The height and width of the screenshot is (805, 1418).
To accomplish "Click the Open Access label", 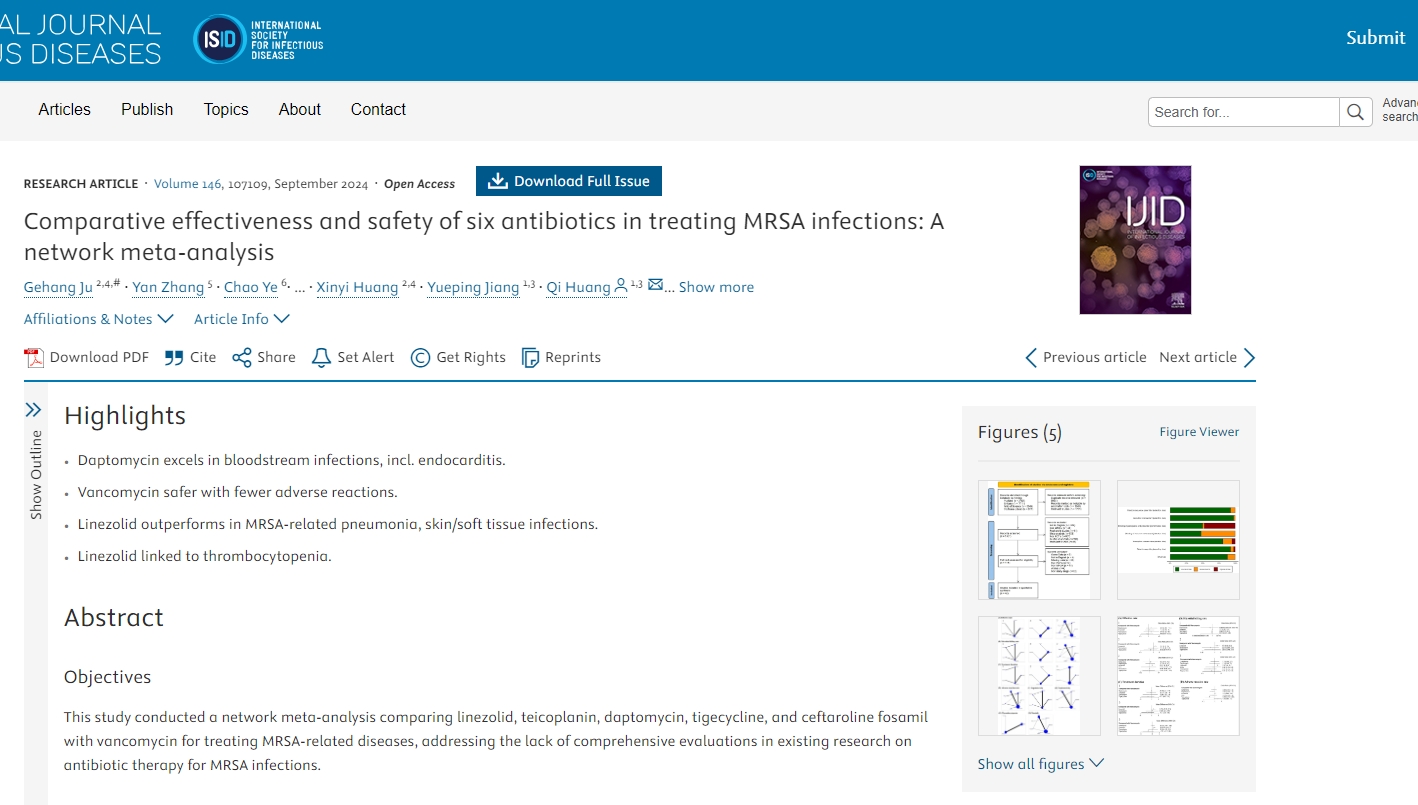I will point(420,184).
